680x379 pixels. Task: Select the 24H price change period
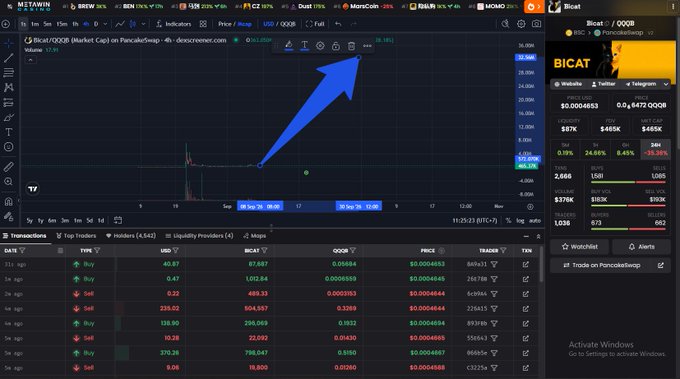[655, 149]
